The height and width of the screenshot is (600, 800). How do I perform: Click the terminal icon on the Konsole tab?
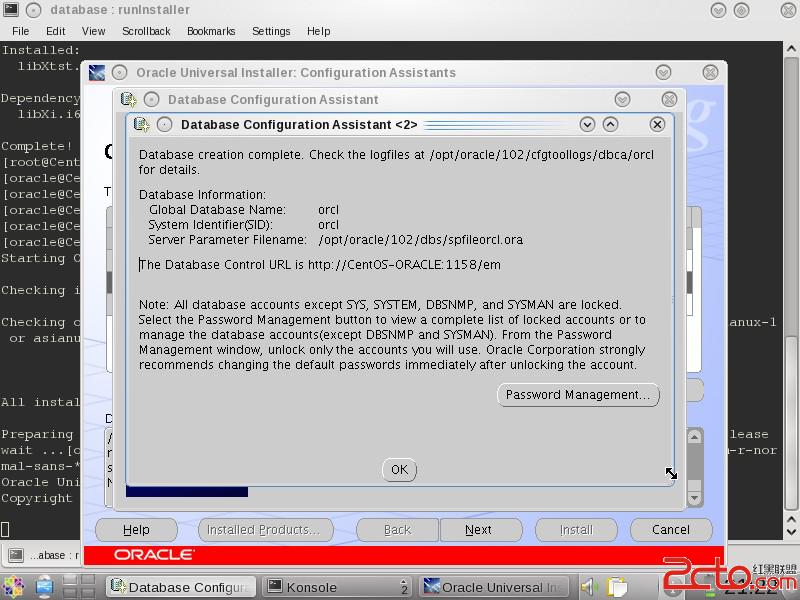16,555
